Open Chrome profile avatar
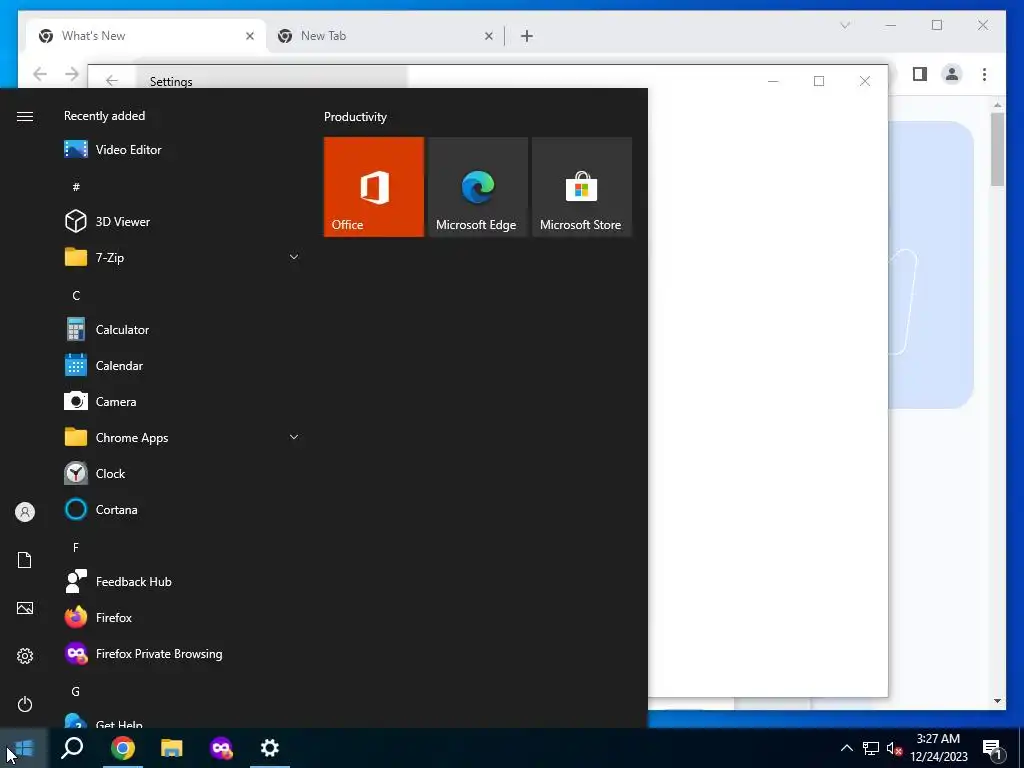Image resolution: width=1024 pixels, height=768 pixels. pos(952,74)
